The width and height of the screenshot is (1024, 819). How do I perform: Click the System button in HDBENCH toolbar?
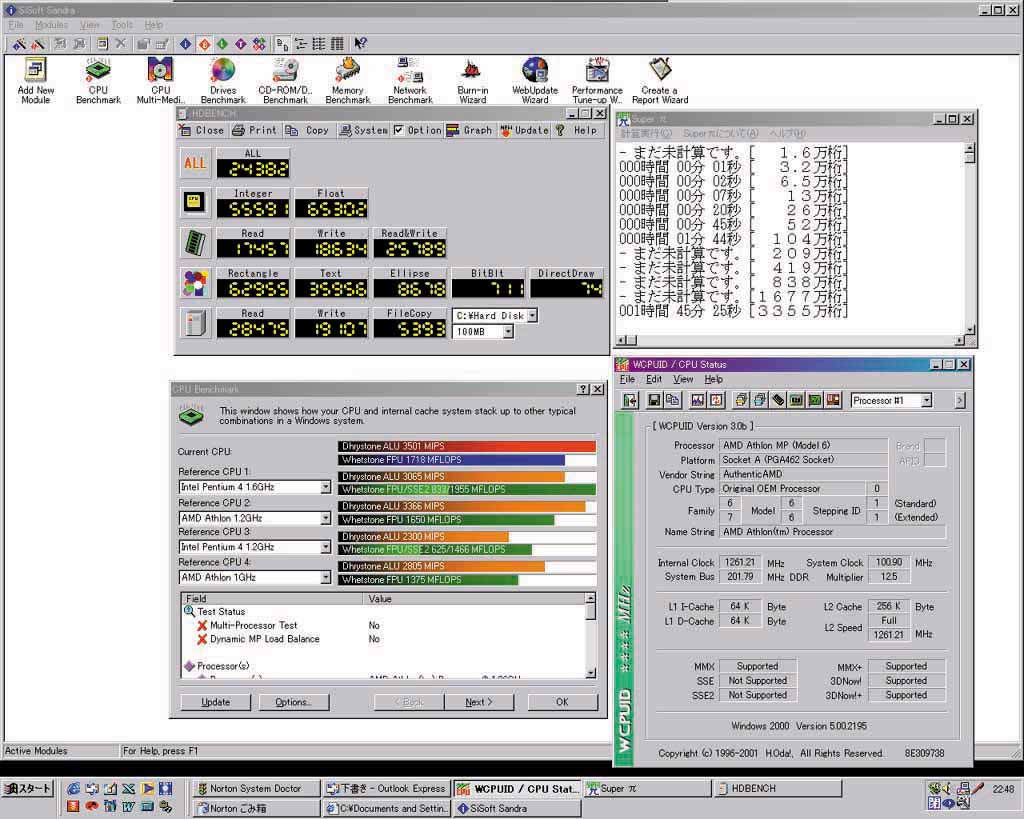(363, 130)
